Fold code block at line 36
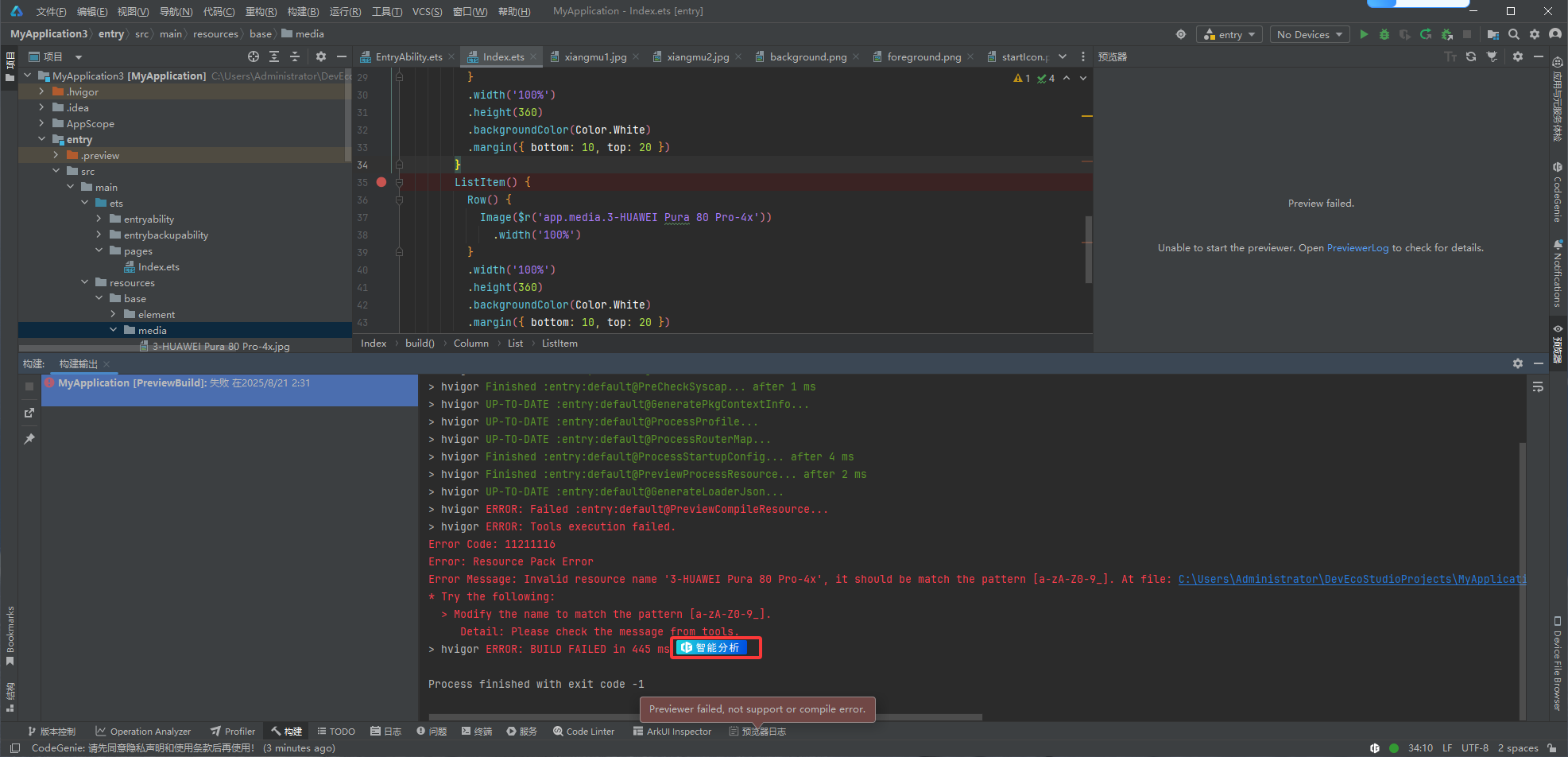Image resolution: width=1568 pixels, height=757 pixels. click(x=399, y=200)
